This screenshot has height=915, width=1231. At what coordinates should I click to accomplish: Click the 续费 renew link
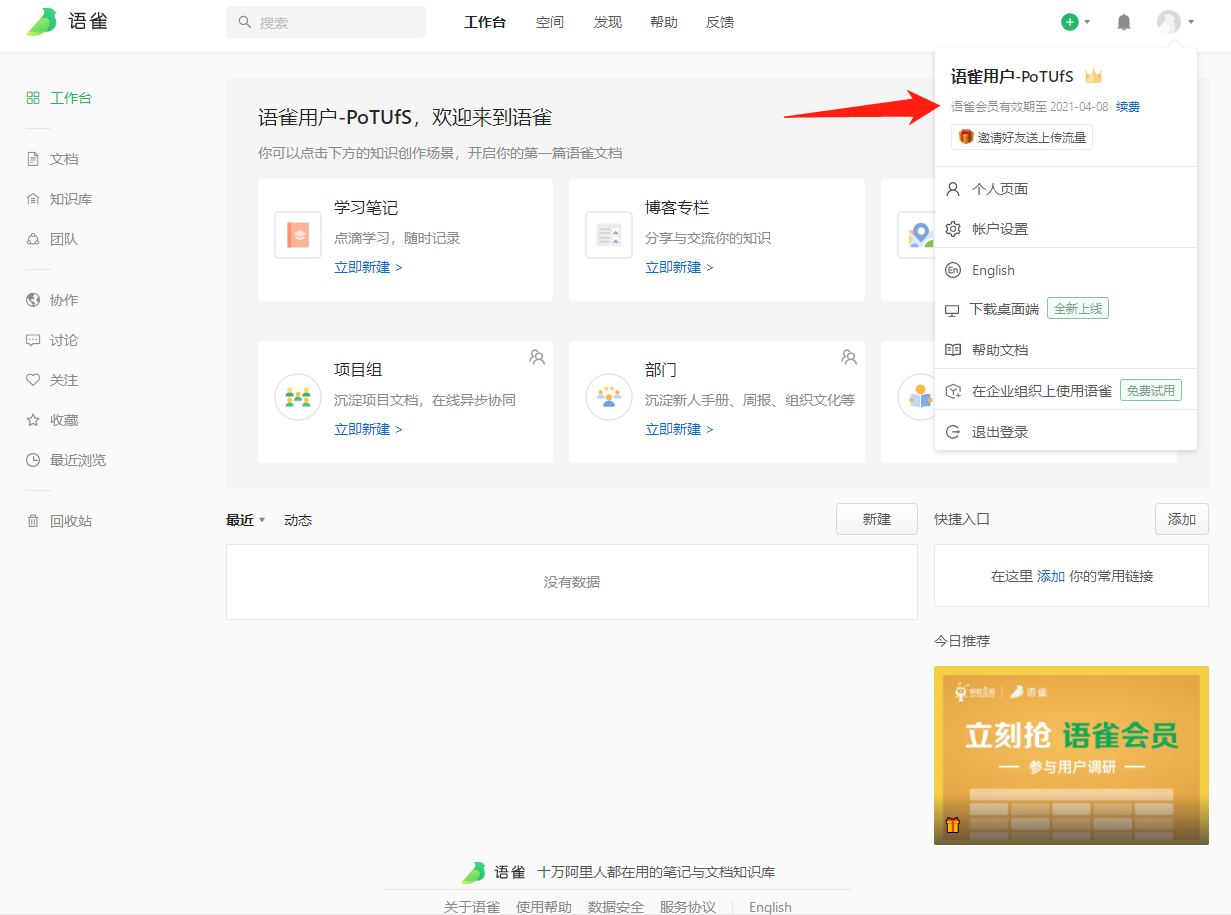point(1128,107)
